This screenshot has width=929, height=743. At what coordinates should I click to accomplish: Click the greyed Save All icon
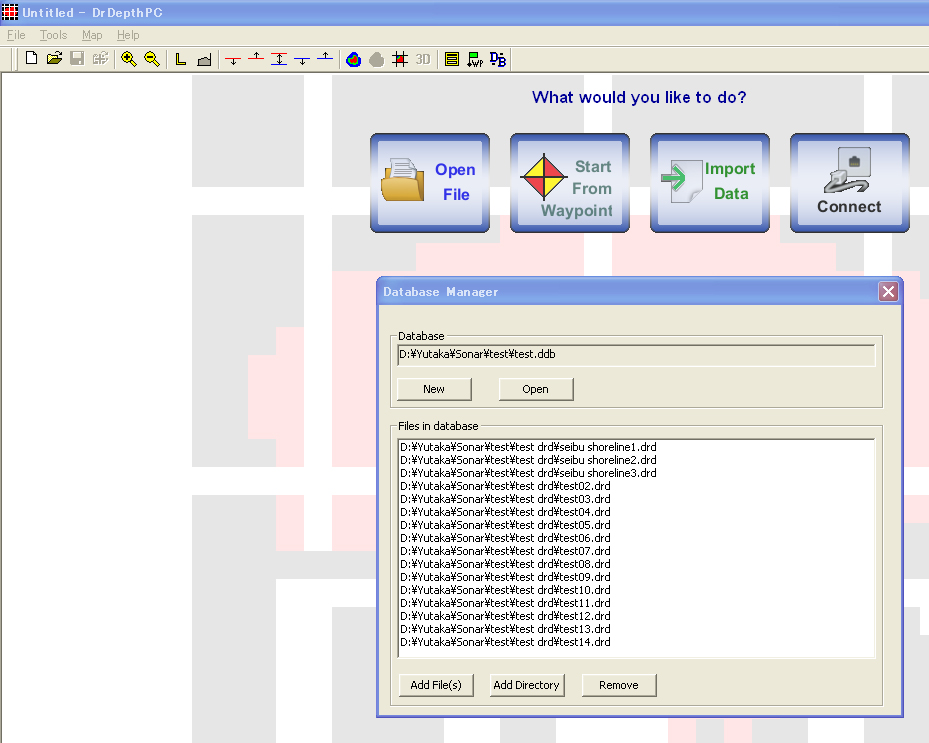tap(100, 59)
